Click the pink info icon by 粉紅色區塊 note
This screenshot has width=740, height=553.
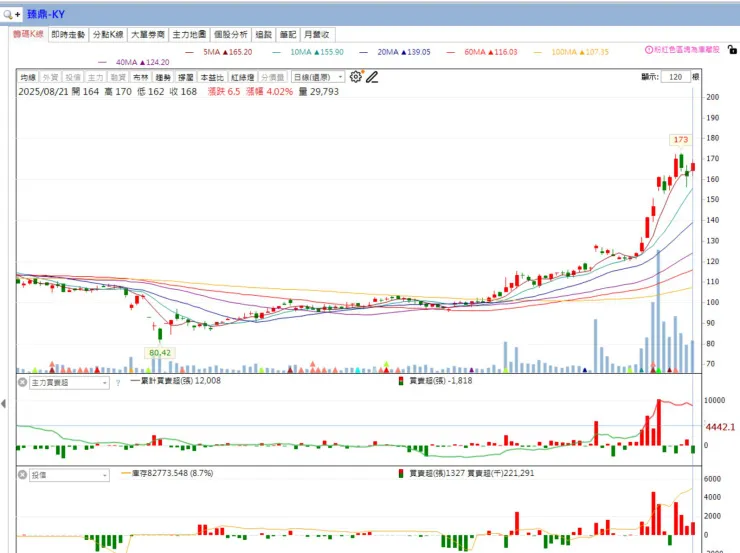648,50
